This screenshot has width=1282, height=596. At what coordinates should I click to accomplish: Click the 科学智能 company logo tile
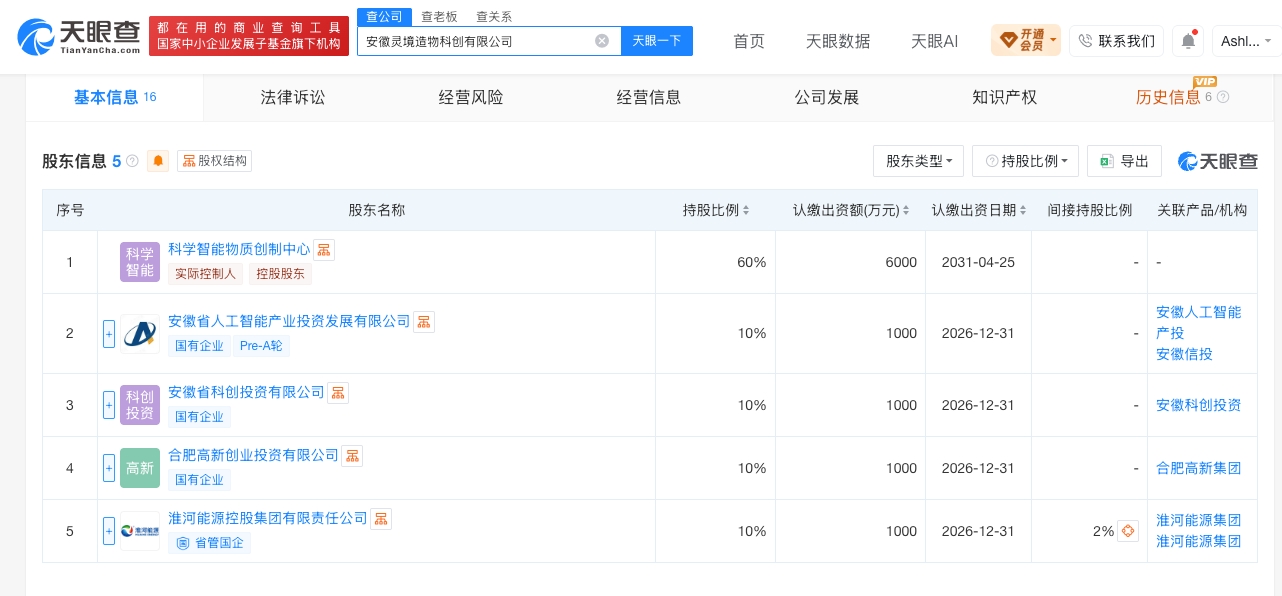(x=140, y=262)
